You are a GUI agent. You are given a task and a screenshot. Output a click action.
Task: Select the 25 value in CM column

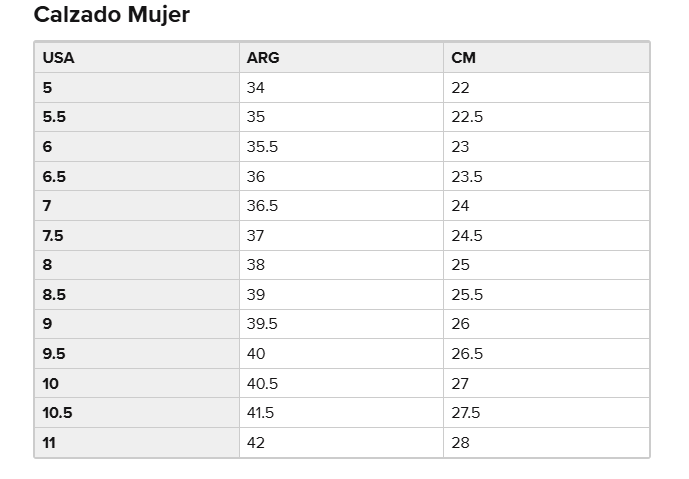(x=460, y=265)
